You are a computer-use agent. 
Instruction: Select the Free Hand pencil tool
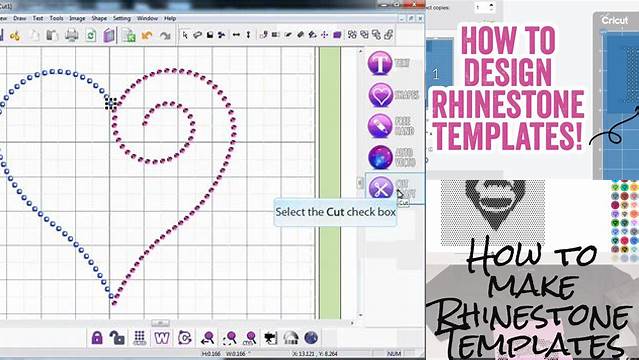pos(380,126)
